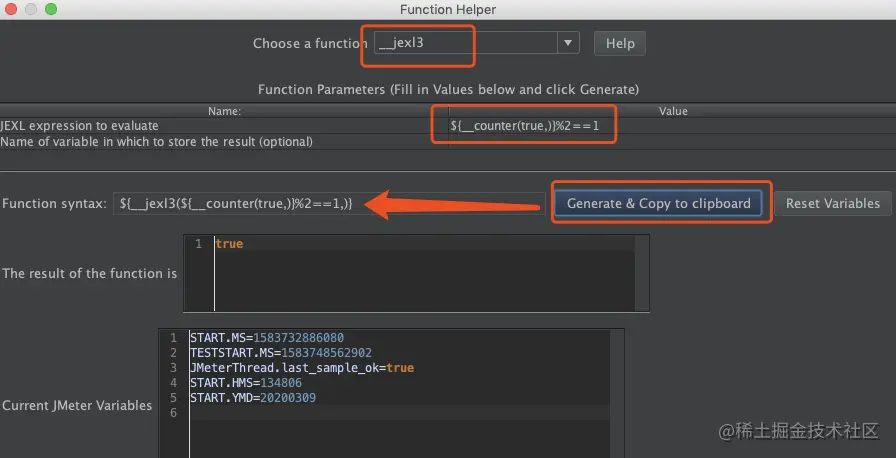Image resolution: width=896 pixels, height=458 pixels.
Task: Click the Reset Variables button
Action: point(833,203)
